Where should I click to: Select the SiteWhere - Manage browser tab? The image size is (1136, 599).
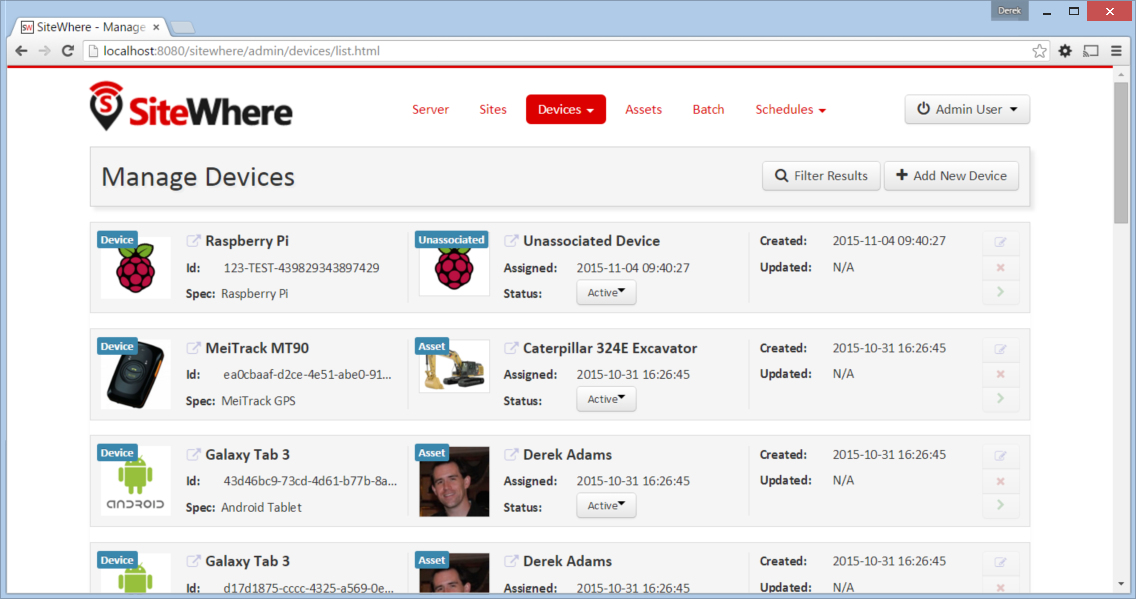pyautogui.click(x=91, y=27)
